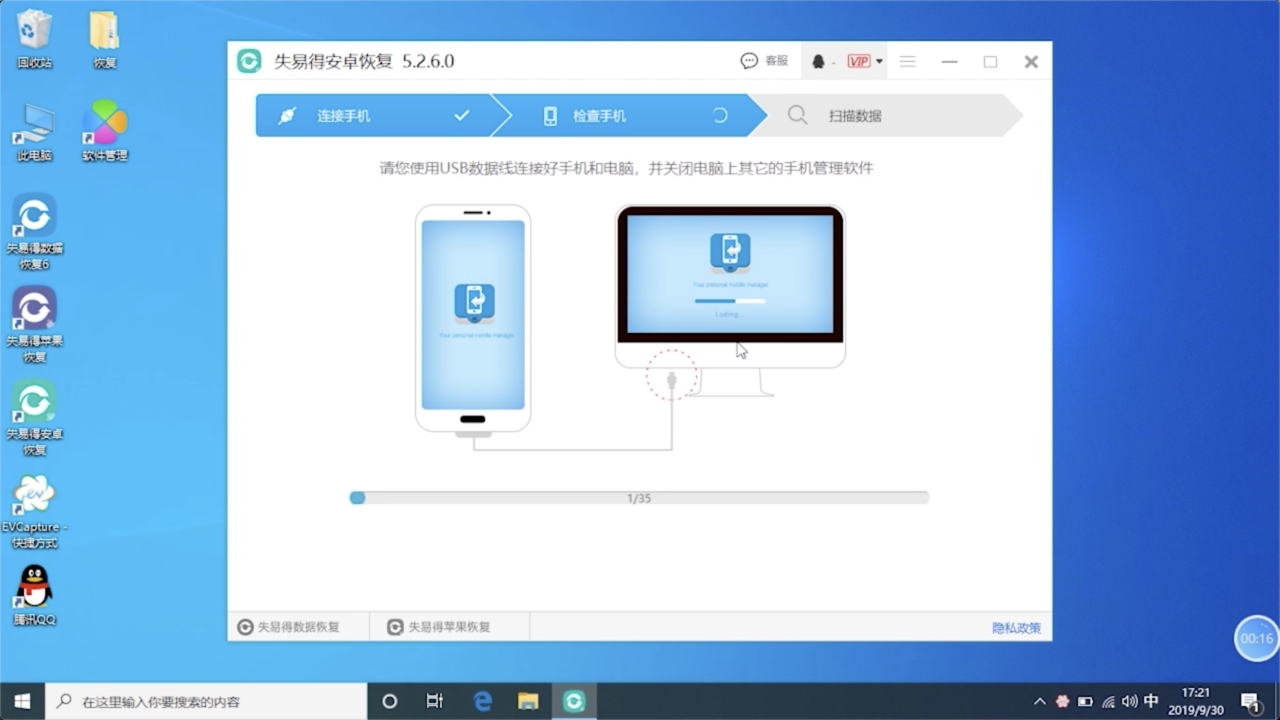
Task: Click the taskbar search box
Action: click(x=207, y=701)
